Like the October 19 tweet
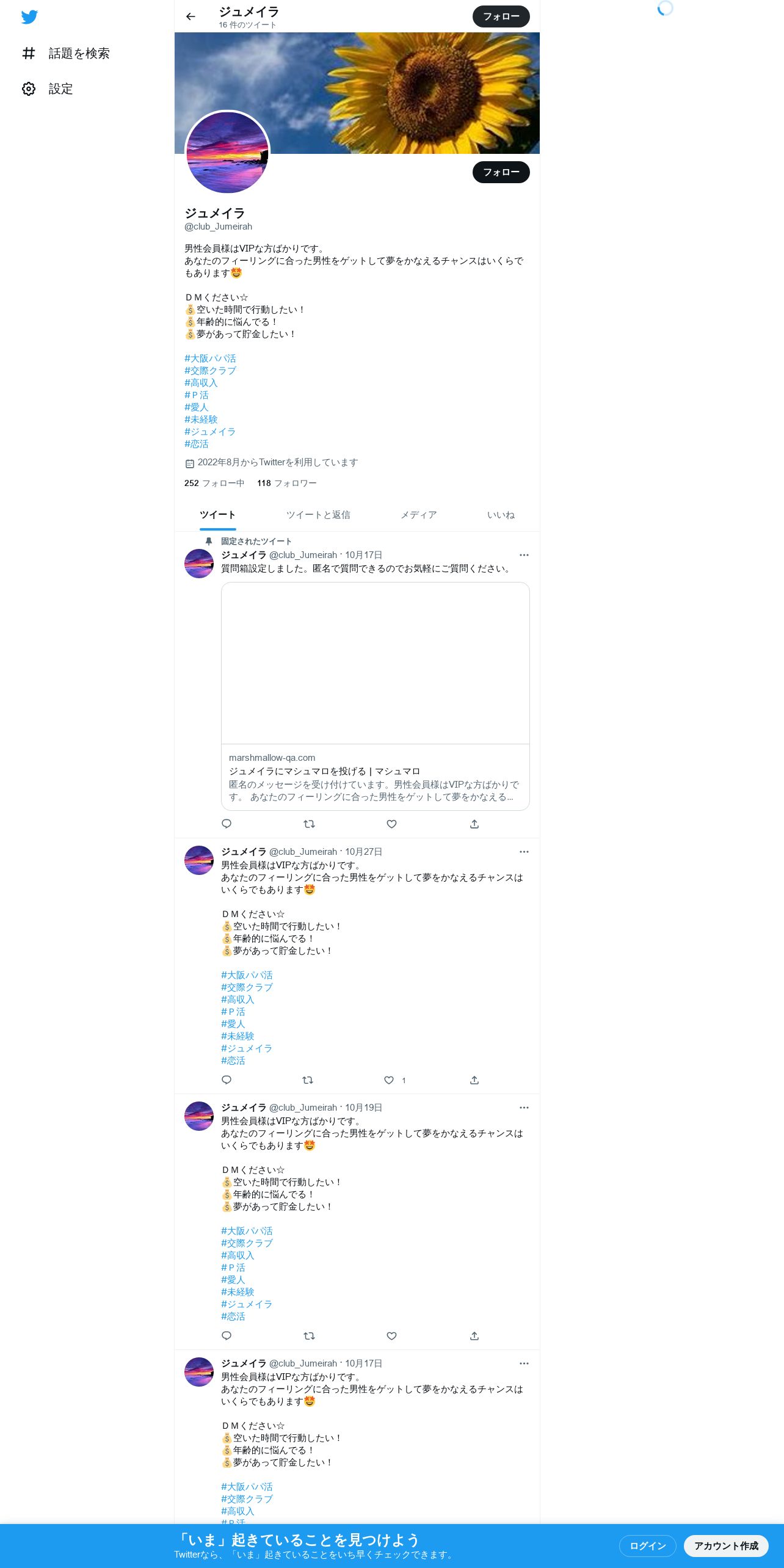784x1568 pixels. click(392, 1336)
